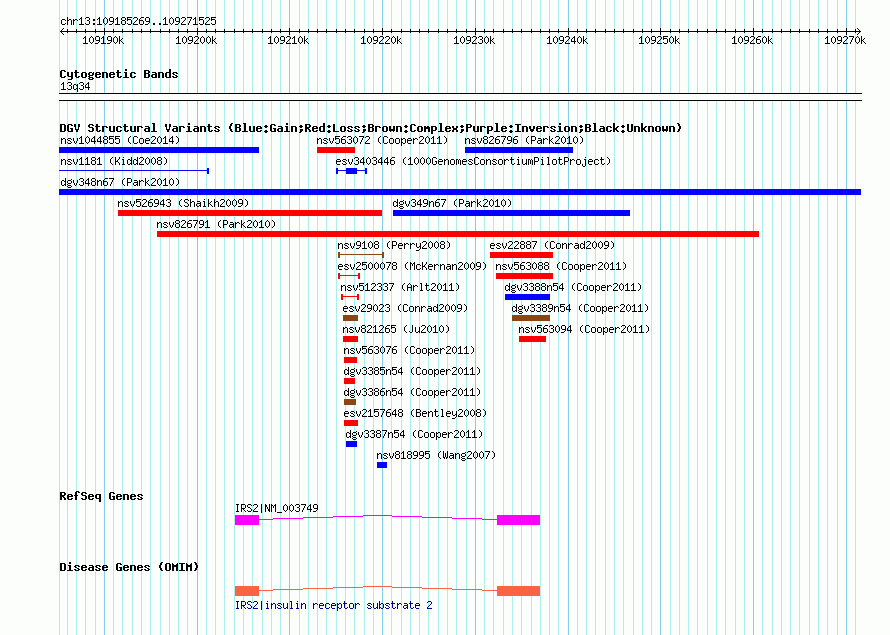This screenshot has height=635, width=890.
Task: Click the dgv3387n54 (Cooper2011) label
Action: click(x=414, y=434)
